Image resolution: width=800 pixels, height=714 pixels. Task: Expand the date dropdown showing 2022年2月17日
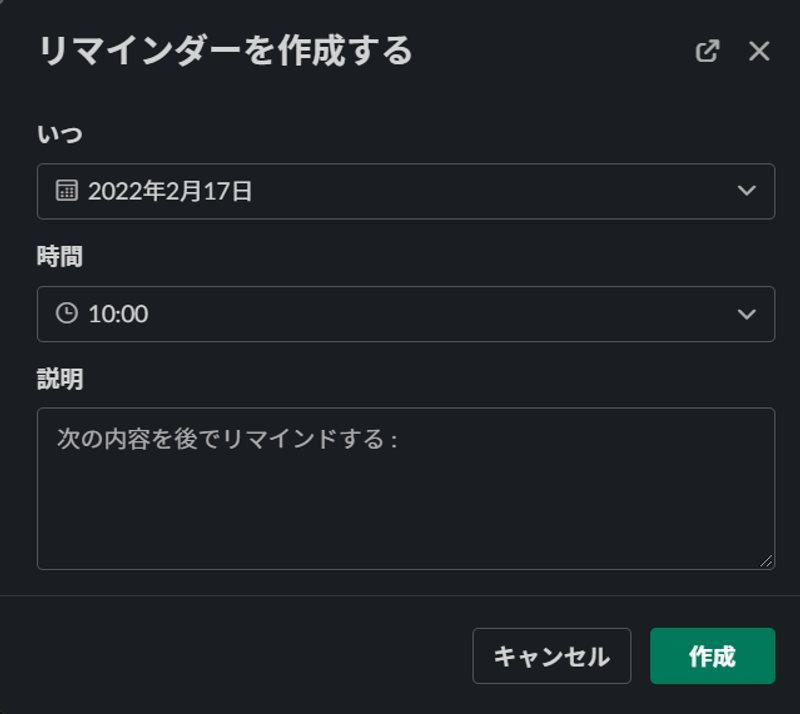click(747, 191)
